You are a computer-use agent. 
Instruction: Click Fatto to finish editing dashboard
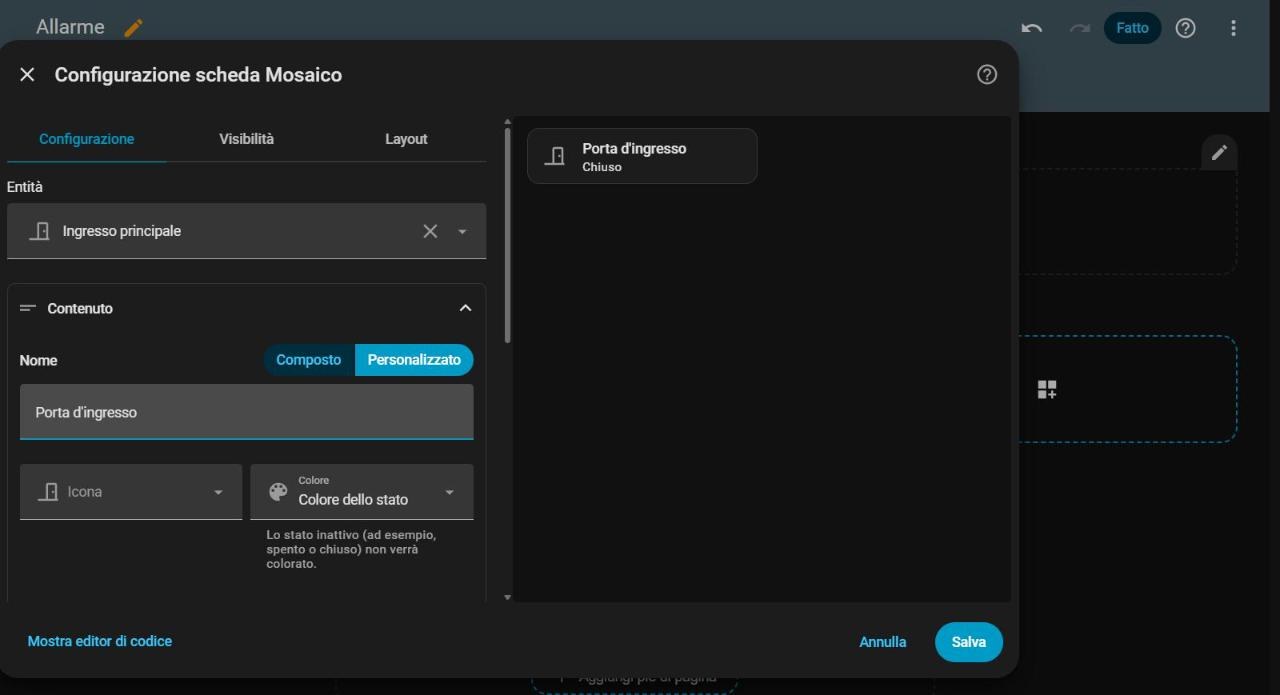[1132, 28]
